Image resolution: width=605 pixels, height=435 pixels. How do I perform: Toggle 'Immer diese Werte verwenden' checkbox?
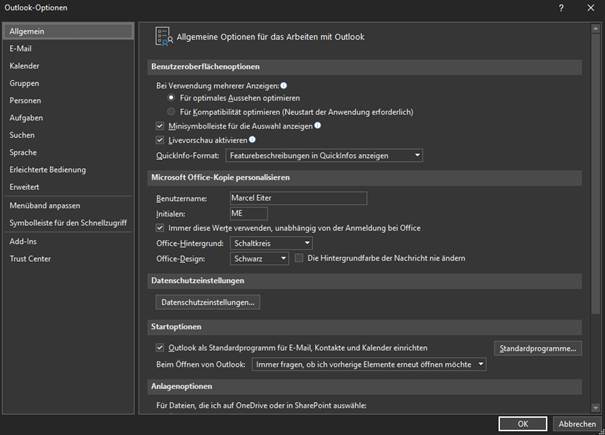point(160,228)
